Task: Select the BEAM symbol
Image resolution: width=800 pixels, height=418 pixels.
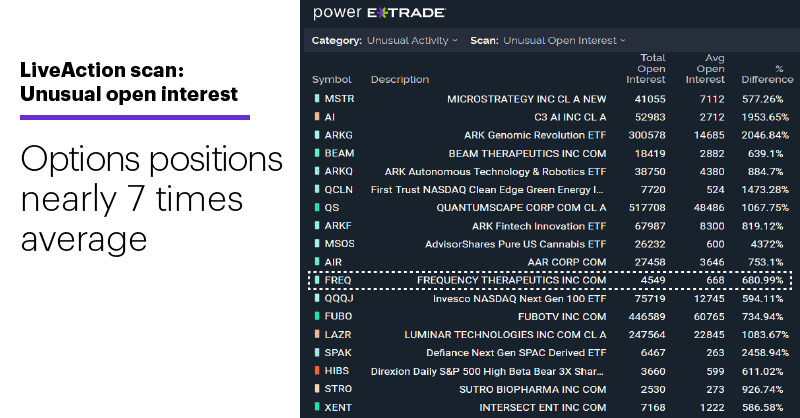Action: point(339,153)
